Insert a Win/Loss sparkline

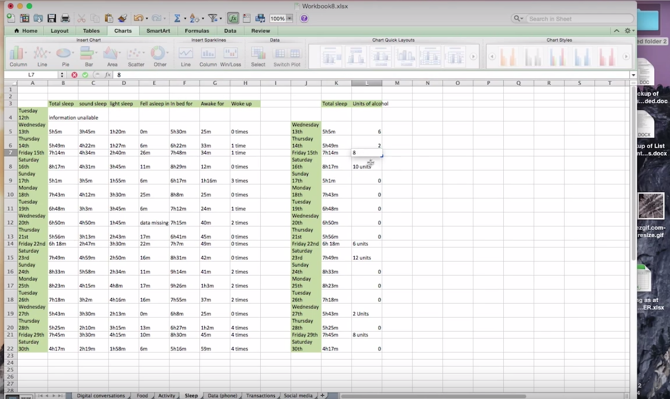tap(230, 56)
